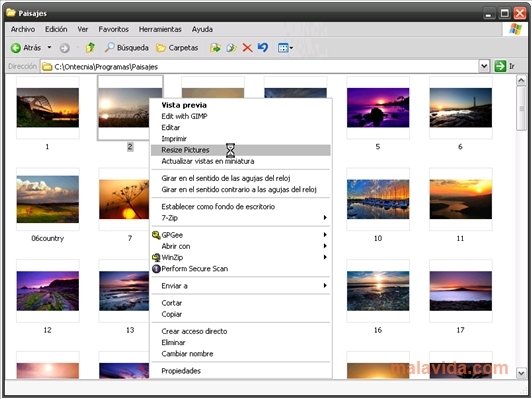This screenshot has height=399, width=532.
Task: Click the green Ir go button
Action: pos(500,66)
